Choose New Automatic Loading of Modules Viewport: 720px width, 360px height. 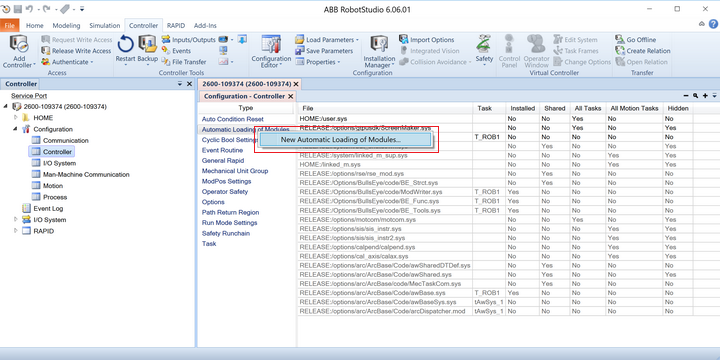(345, 140)
